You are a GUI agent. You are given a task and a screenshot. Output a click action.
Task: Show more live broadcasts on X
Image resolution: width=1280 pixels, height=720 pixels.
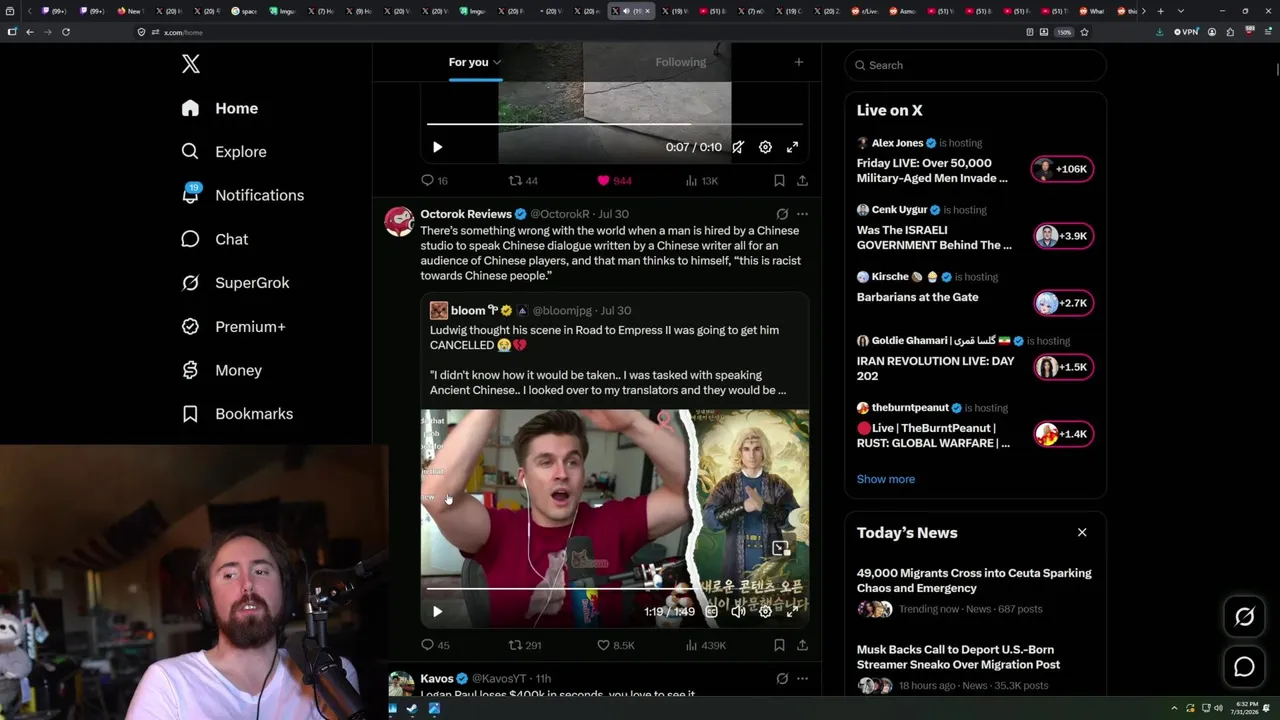coord(886,479)
